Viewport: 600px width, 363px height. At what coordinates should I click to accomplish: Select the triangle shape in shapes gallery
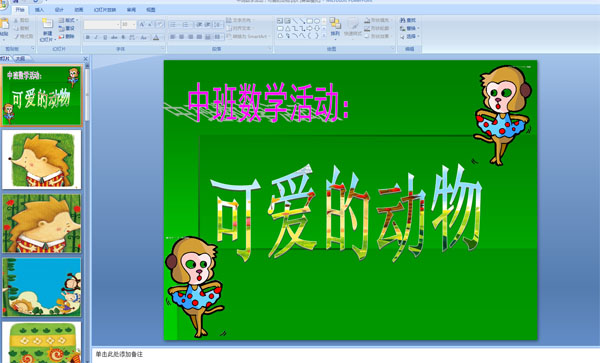coord(287,28)
